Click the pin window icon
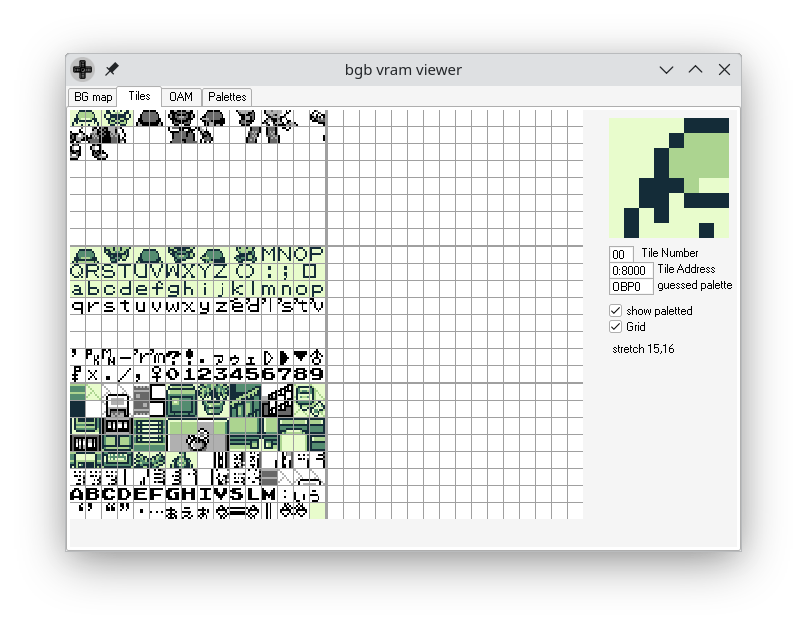807x629 pixels. tap(112, 70)
